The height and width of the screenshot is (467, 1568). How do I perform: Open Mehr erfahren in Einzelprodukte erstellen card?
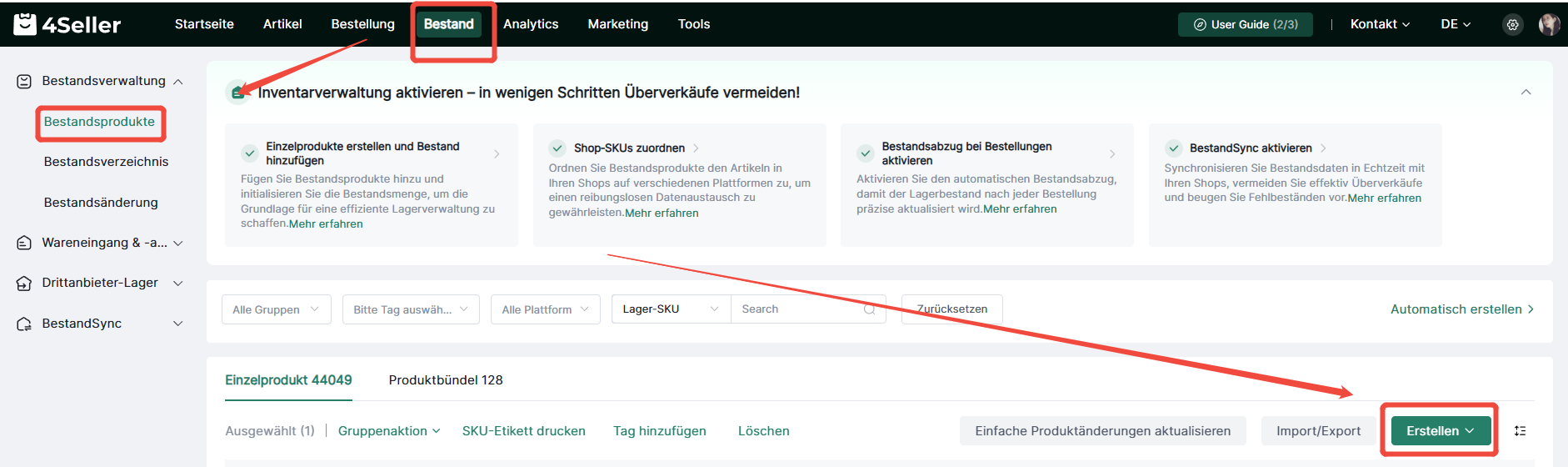click(x=326, y=223)
